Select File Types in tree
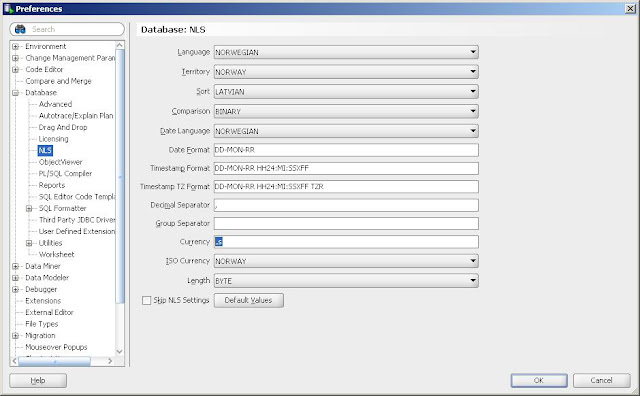This screenshot has height=396, width=640. coord(42,324)
